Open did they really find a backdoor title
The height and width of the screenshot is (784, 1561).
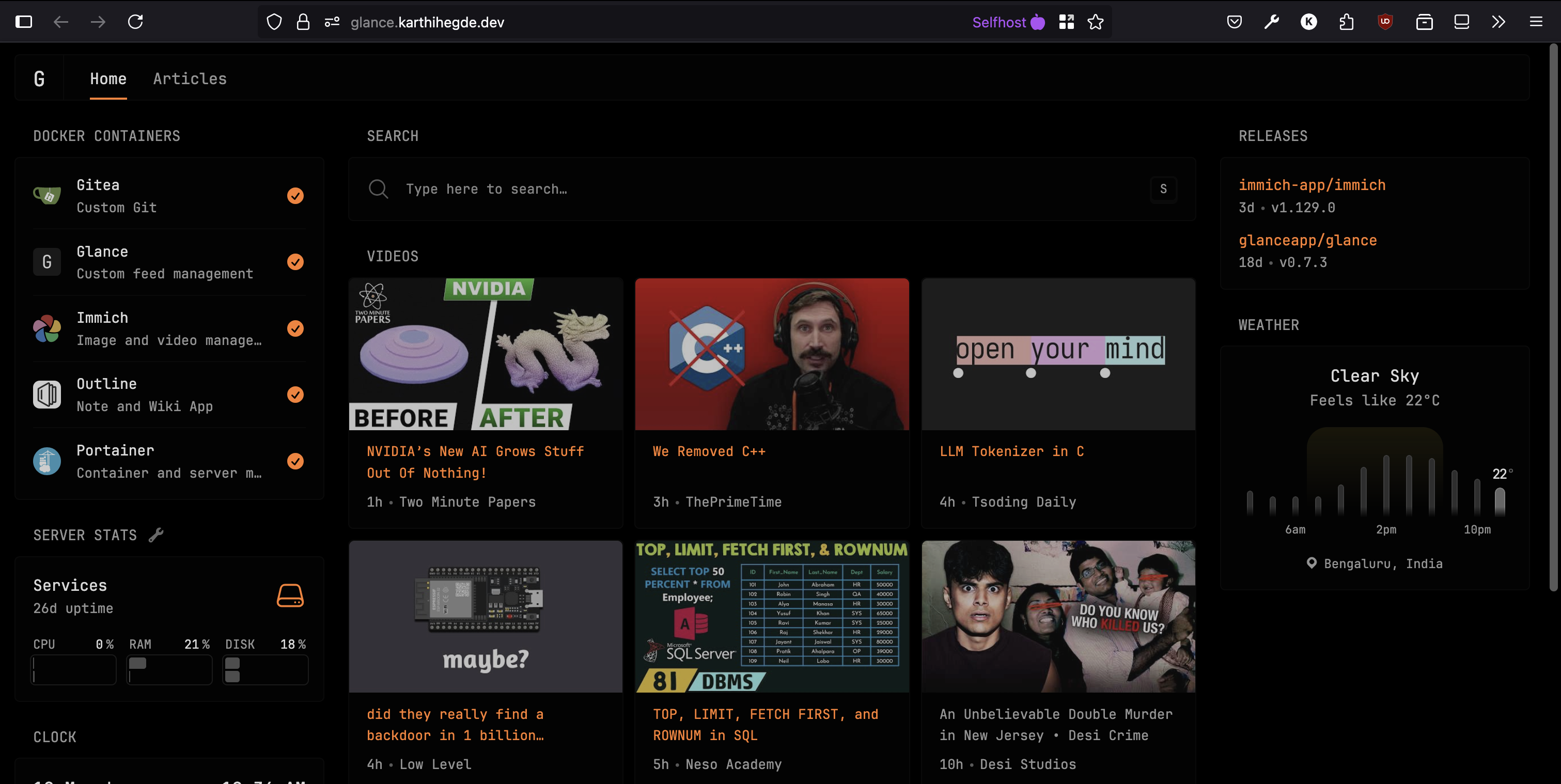[x=455, y=725]
